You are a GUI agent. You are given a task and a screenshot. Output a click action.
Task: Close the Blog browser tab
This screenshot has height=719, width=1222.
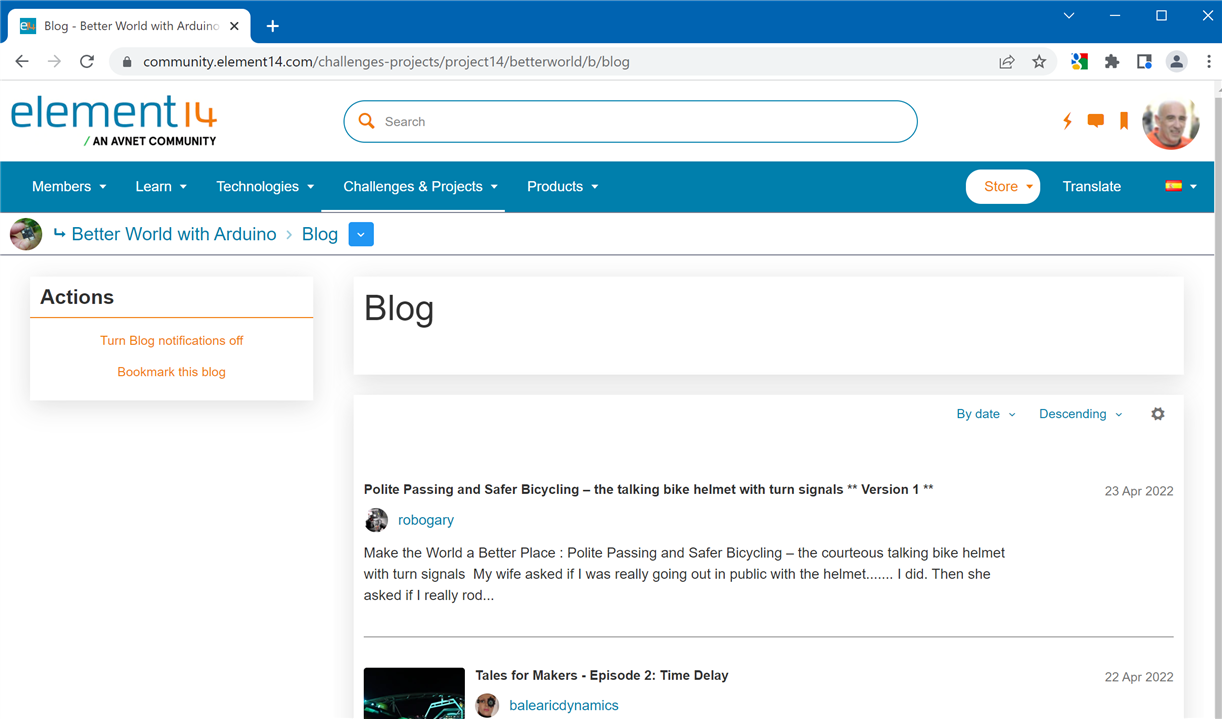click(234, 26)
